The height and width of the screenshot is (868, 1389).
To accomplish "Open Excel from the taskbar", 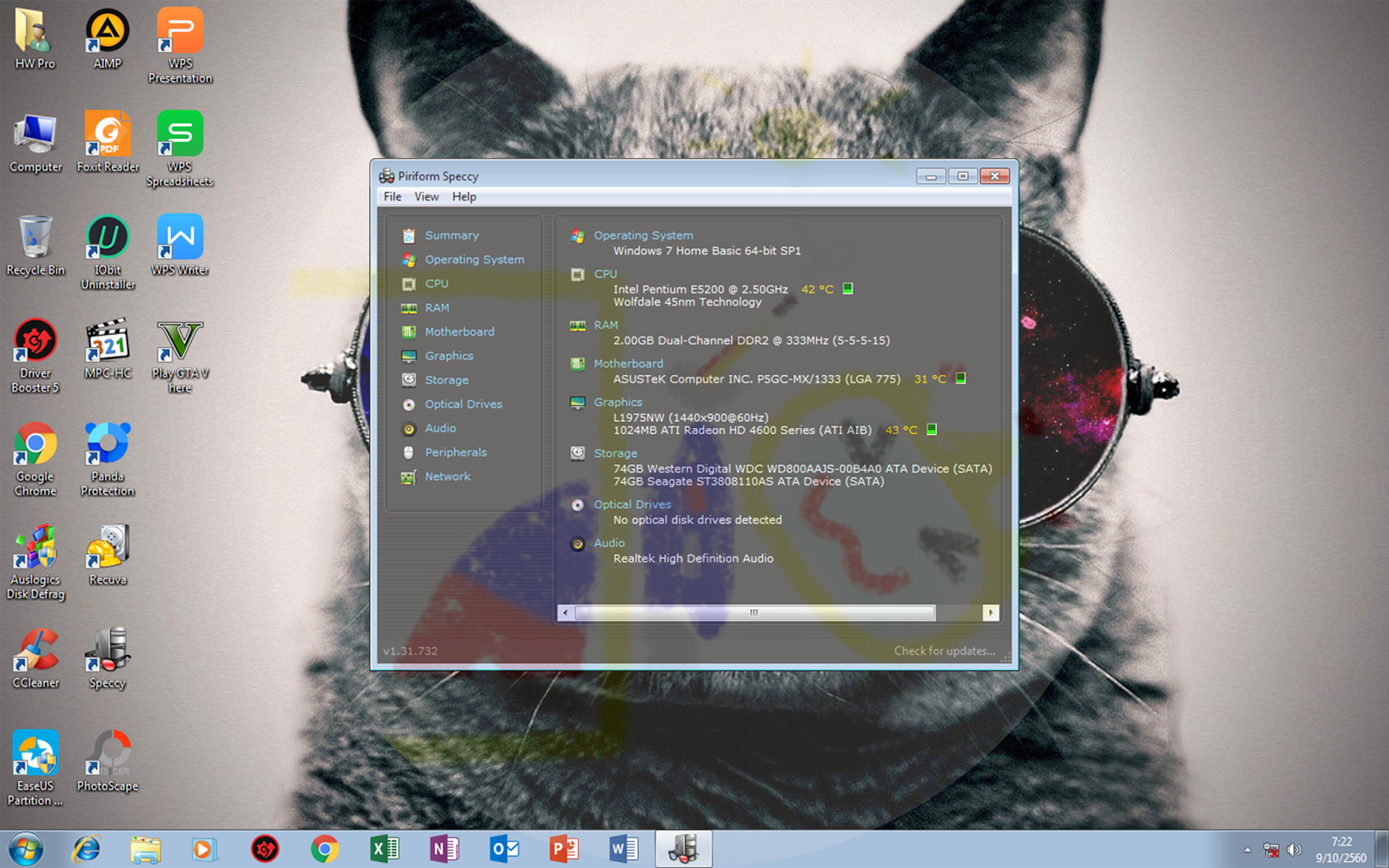I will tap(385, 849).
